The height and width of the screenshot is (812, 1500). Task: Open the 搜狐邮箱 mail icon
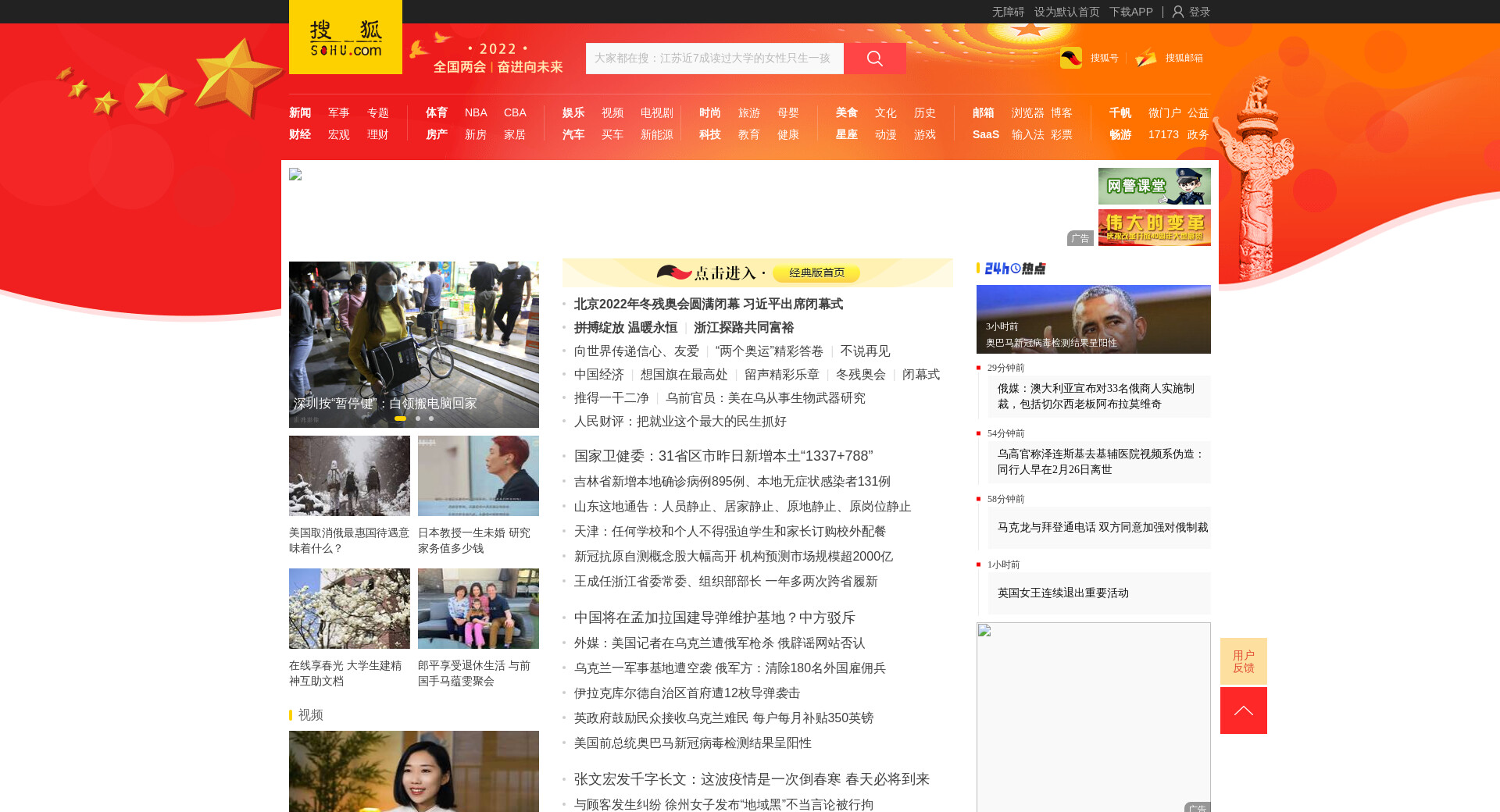pyautogui.click(x=1146, y=58)
